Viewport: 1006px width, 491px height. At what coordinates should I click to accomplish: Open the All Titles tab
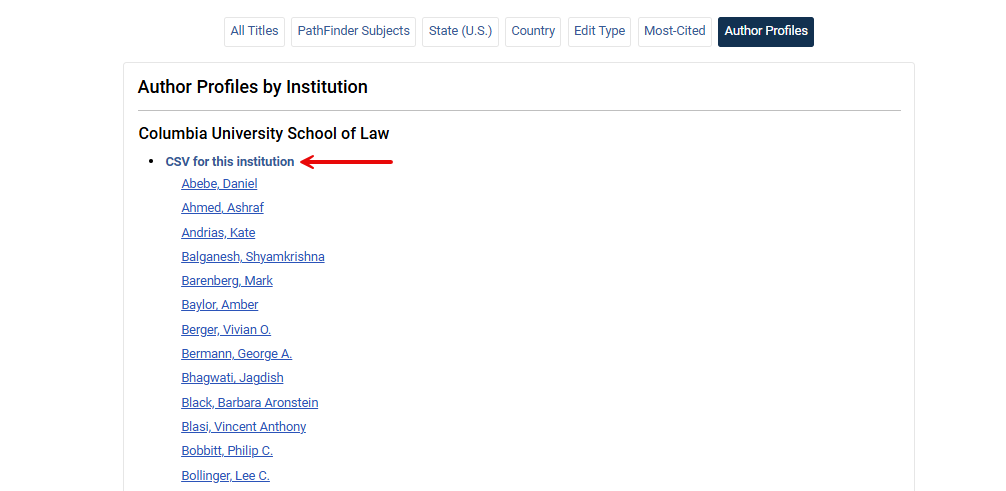tap(254, 31)
